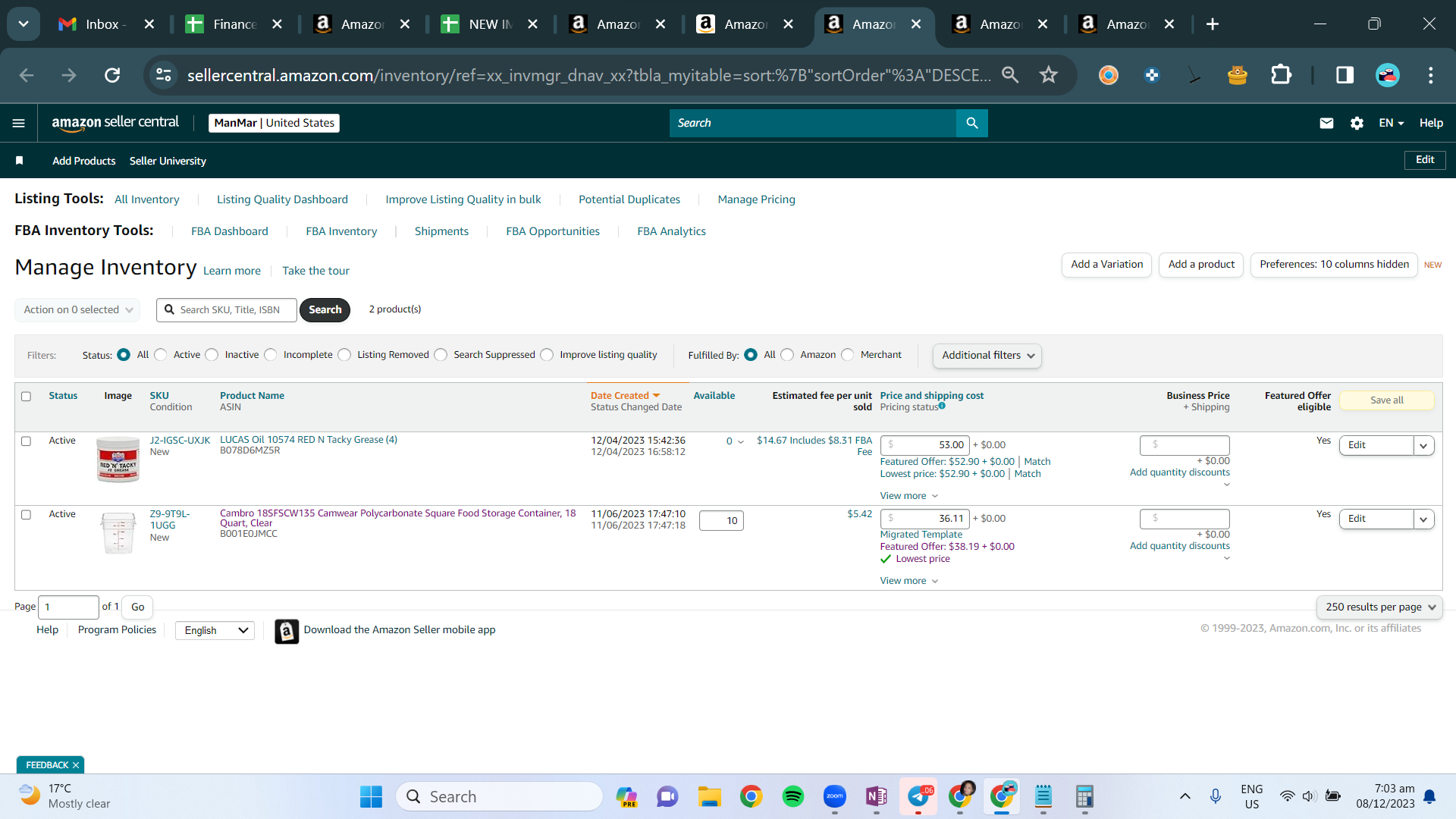Open OneNote from the taskbar
Viewport: 1456px width, 819px height.
tap(876, 796)
